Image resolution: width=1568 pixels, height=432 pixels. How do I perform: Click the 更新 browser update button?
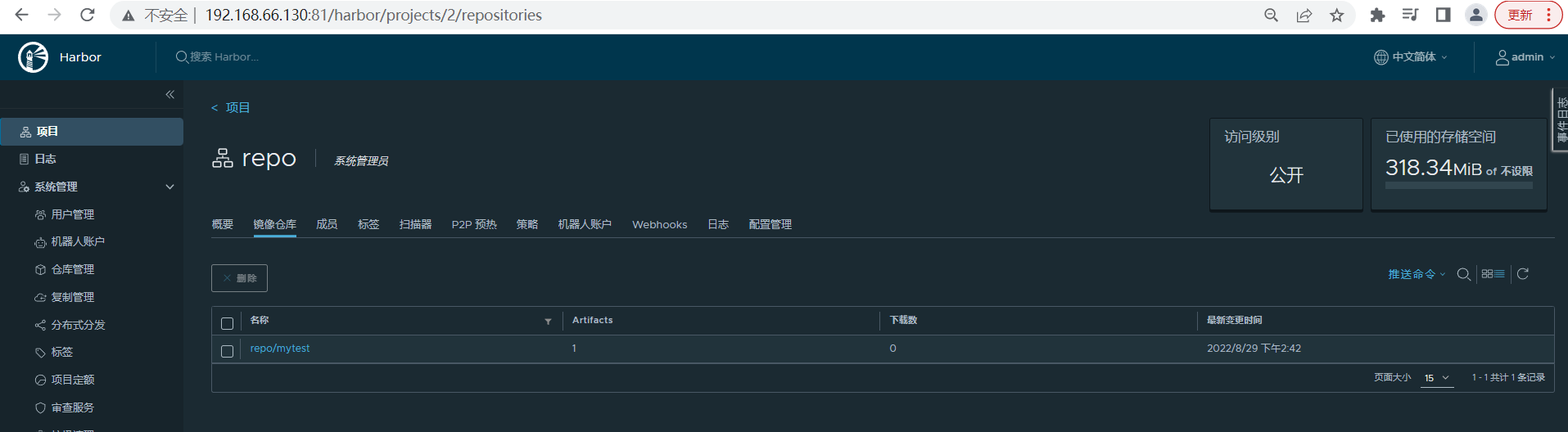click(x=1521, y=15)
